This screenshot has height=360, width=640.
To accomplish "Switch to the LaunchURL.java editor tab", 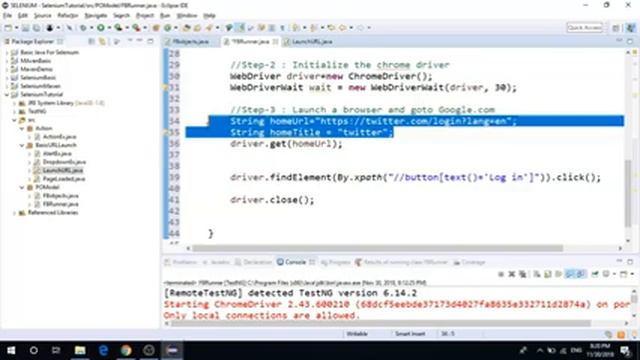I will coord(311,42).
